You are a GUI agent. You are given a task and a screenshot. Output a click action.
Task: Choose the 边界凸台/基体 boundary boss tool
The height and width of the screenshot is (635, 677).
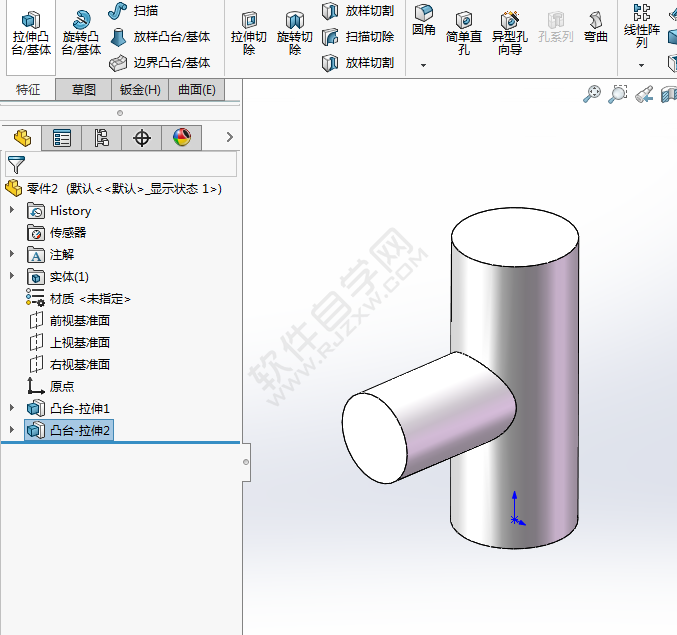[160, 63]
